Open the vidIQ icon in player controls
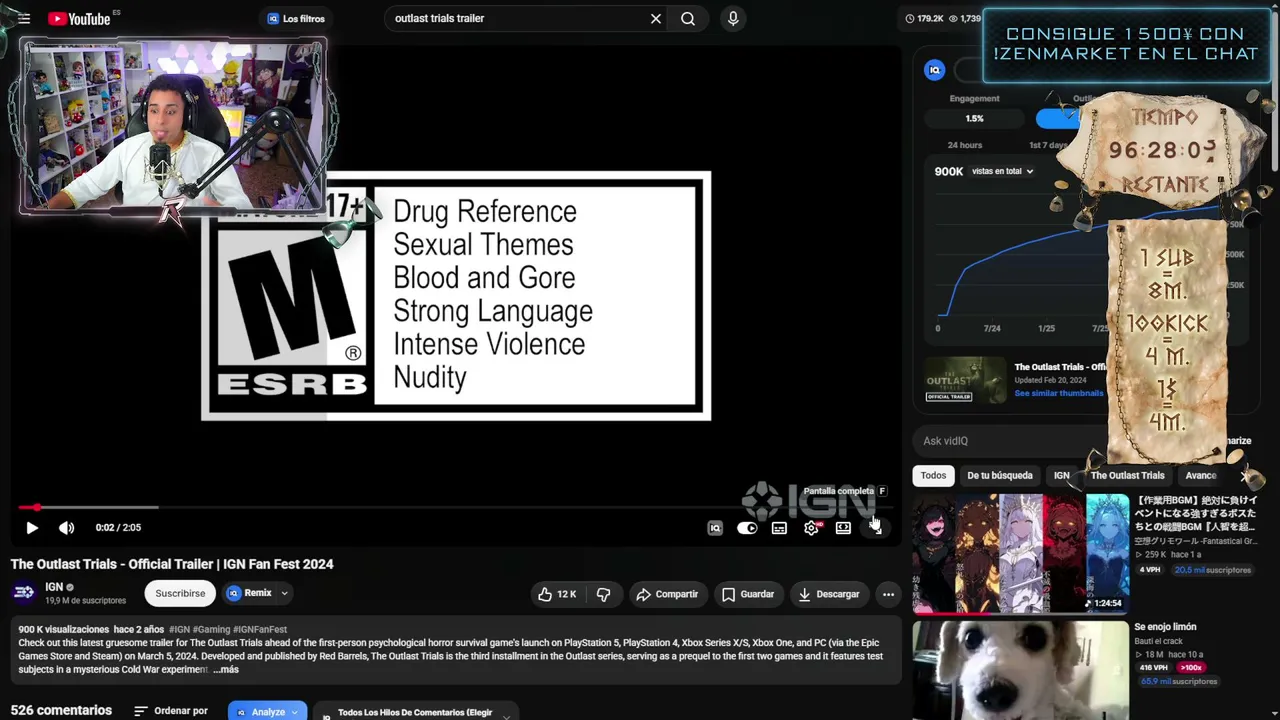The image size is (1280, 720). coord(715,528)
